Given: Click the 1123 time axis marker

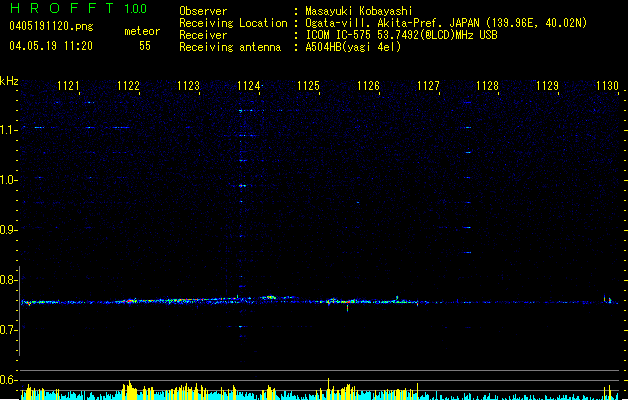Looking at the screenshot, I should (188, 86).
